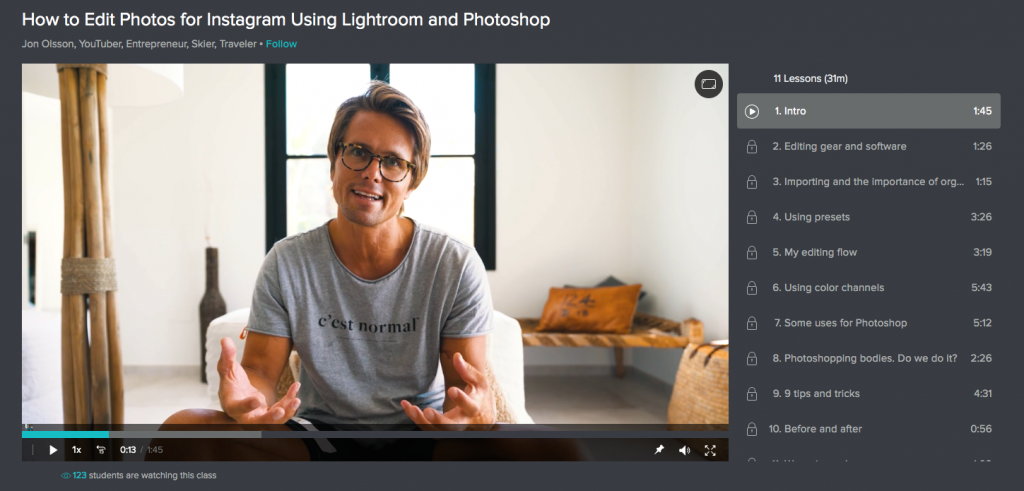Click the play circle icon beside Intro
The width and height of the screenshot is (1024, 491).
752,112
